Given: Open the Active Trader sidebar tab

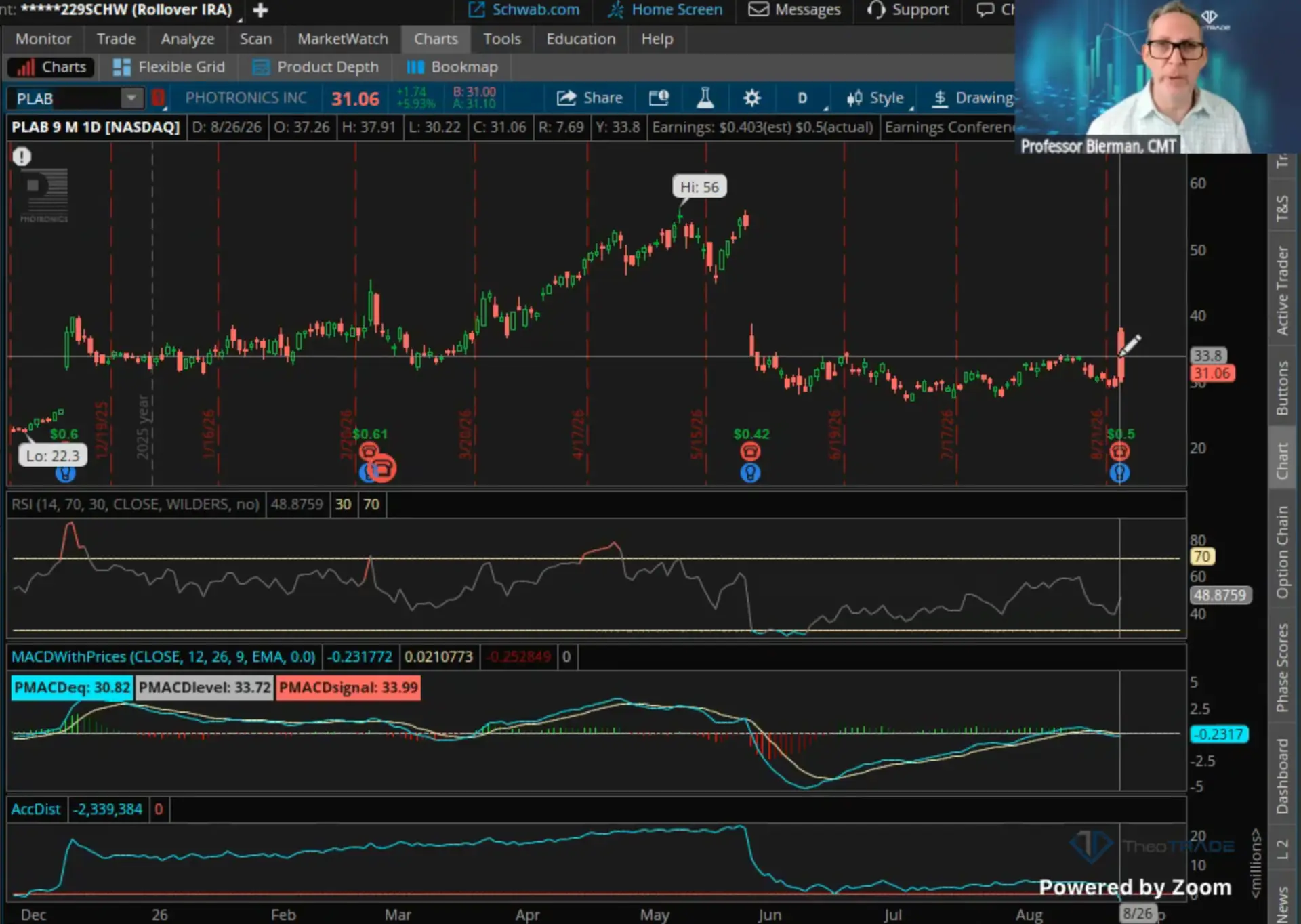Looking at the screenshot, I should point(1282,291).
